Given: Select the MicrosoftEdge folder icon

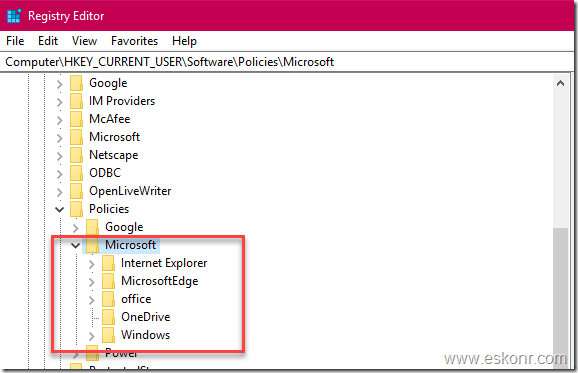Looking at the screenshot, I should tap(108, 281).
